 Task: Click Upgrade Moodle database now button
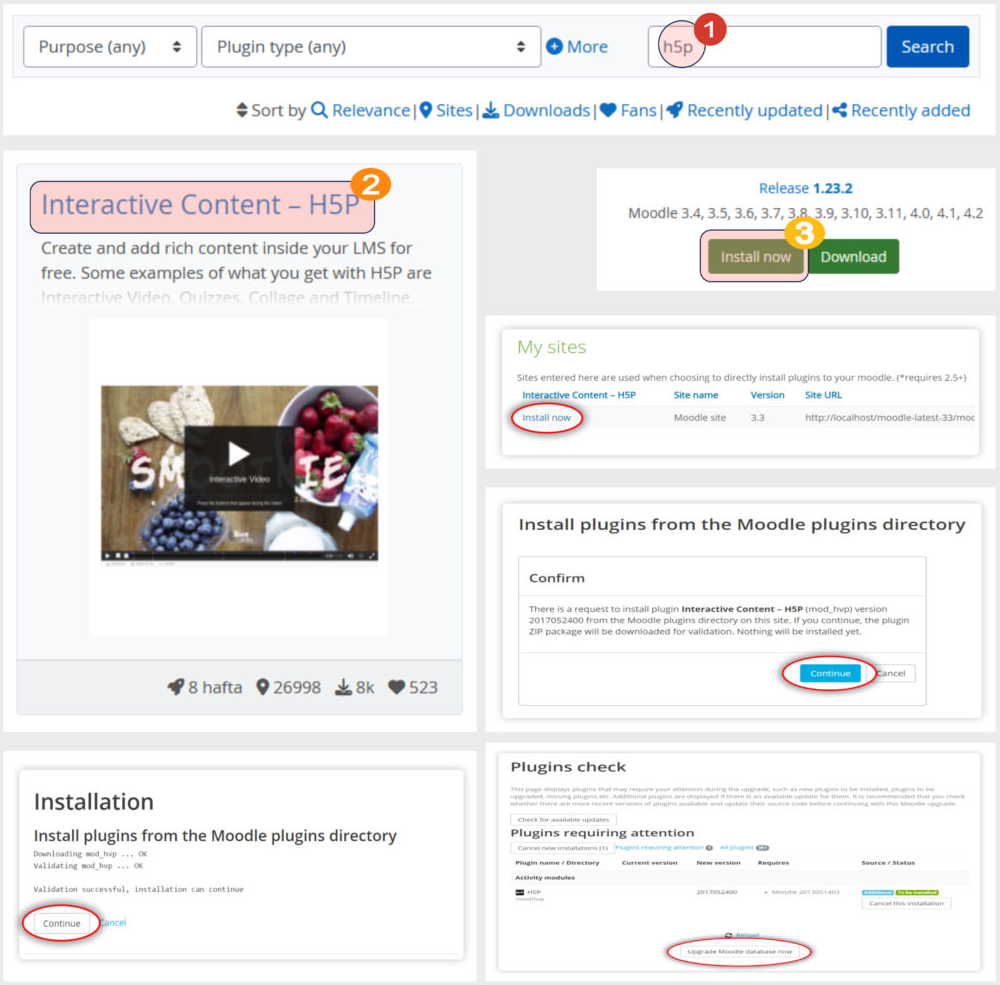tap(739, 951)
